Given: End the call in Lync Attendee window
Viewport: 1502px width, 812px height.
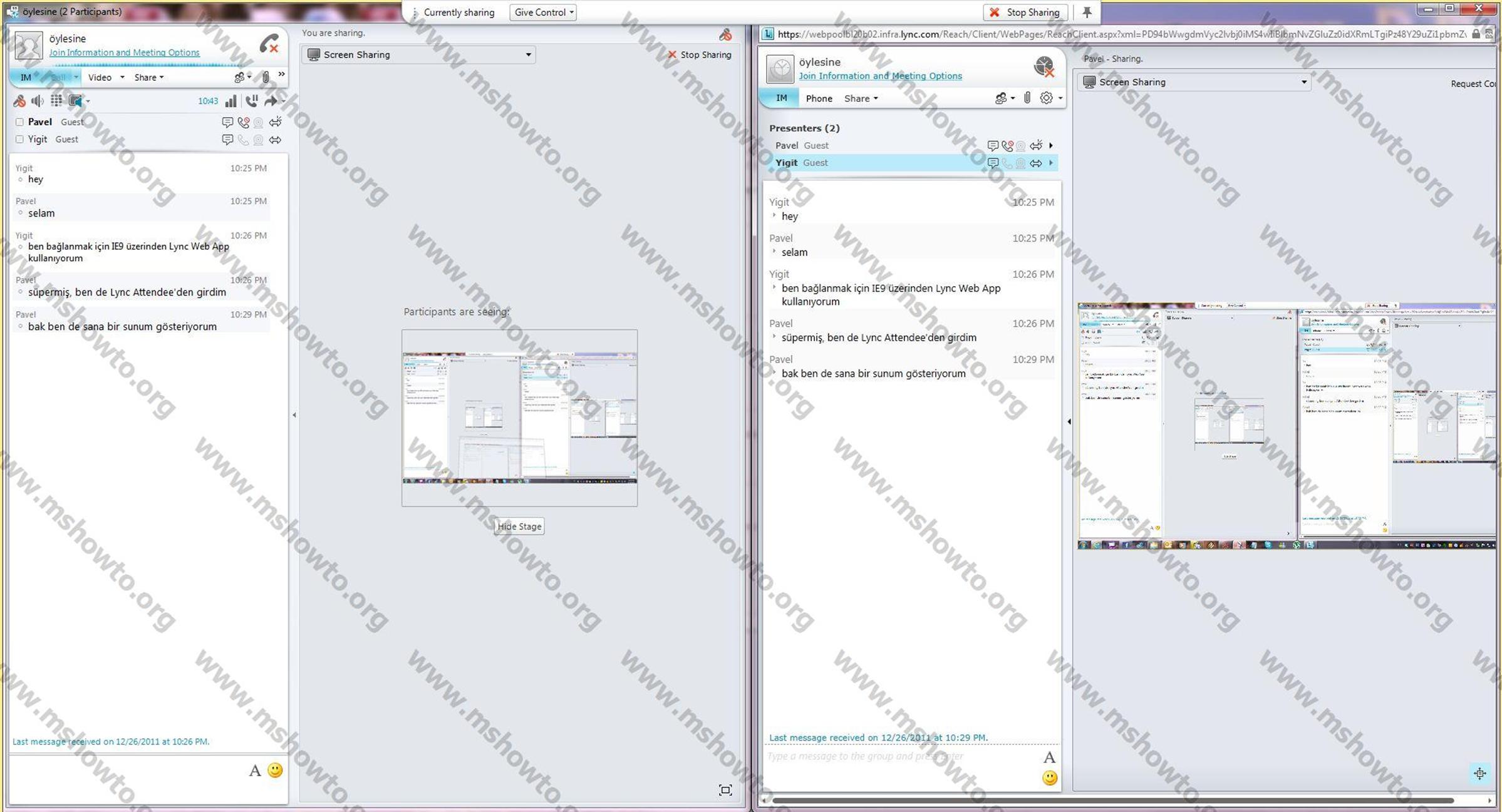Looking at the screenshot, I should [269, 44].
